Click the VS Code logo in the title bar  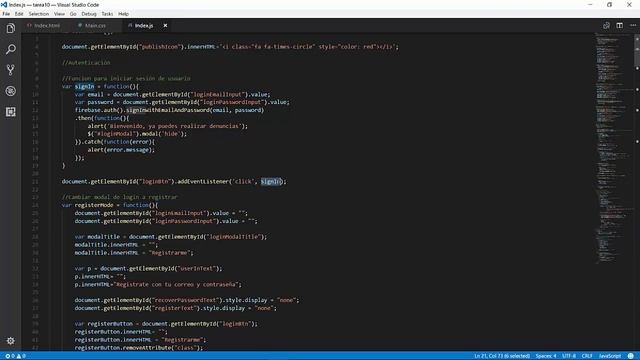click(4, 4)
